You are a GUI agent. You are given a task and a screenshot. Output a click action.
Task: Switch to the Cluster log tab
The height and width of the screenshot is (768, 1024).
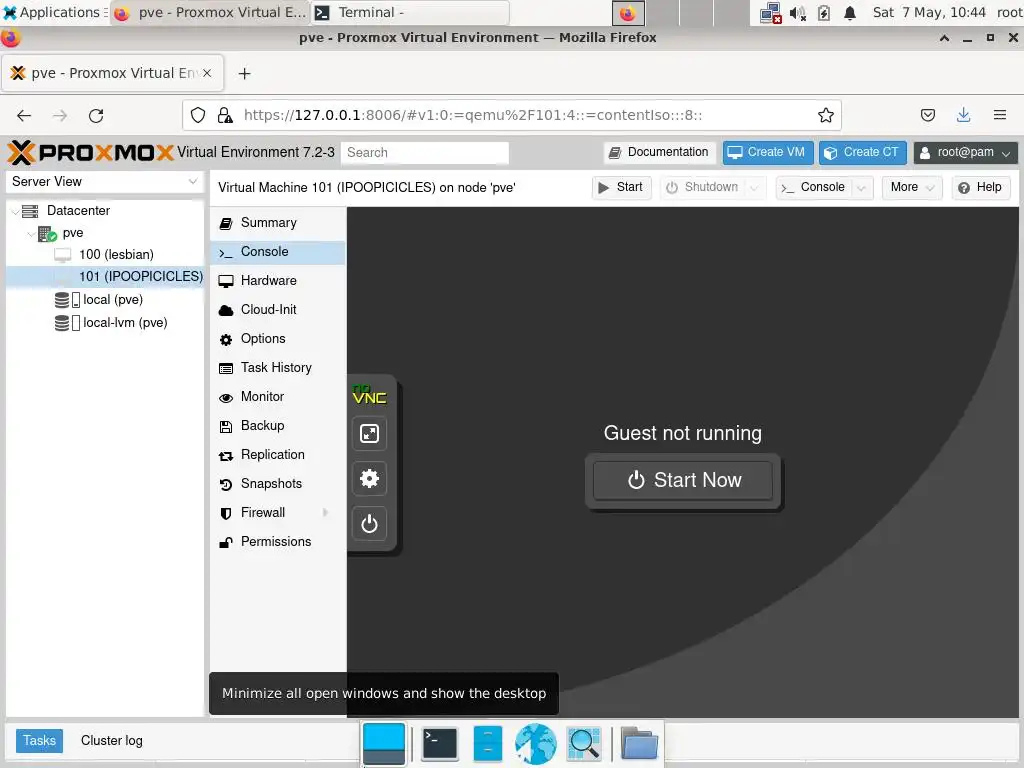point(112,741)
